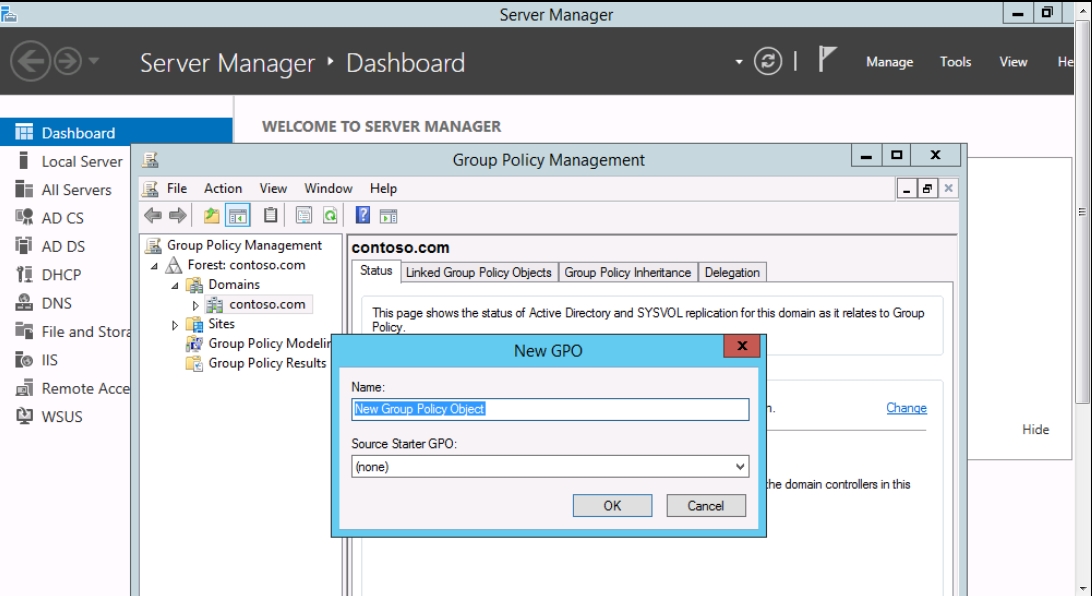Viewport: 1092px width, 596px height.
Task: Open the dropdown arrow left of refresh icon
Action: tap(739, 62)
